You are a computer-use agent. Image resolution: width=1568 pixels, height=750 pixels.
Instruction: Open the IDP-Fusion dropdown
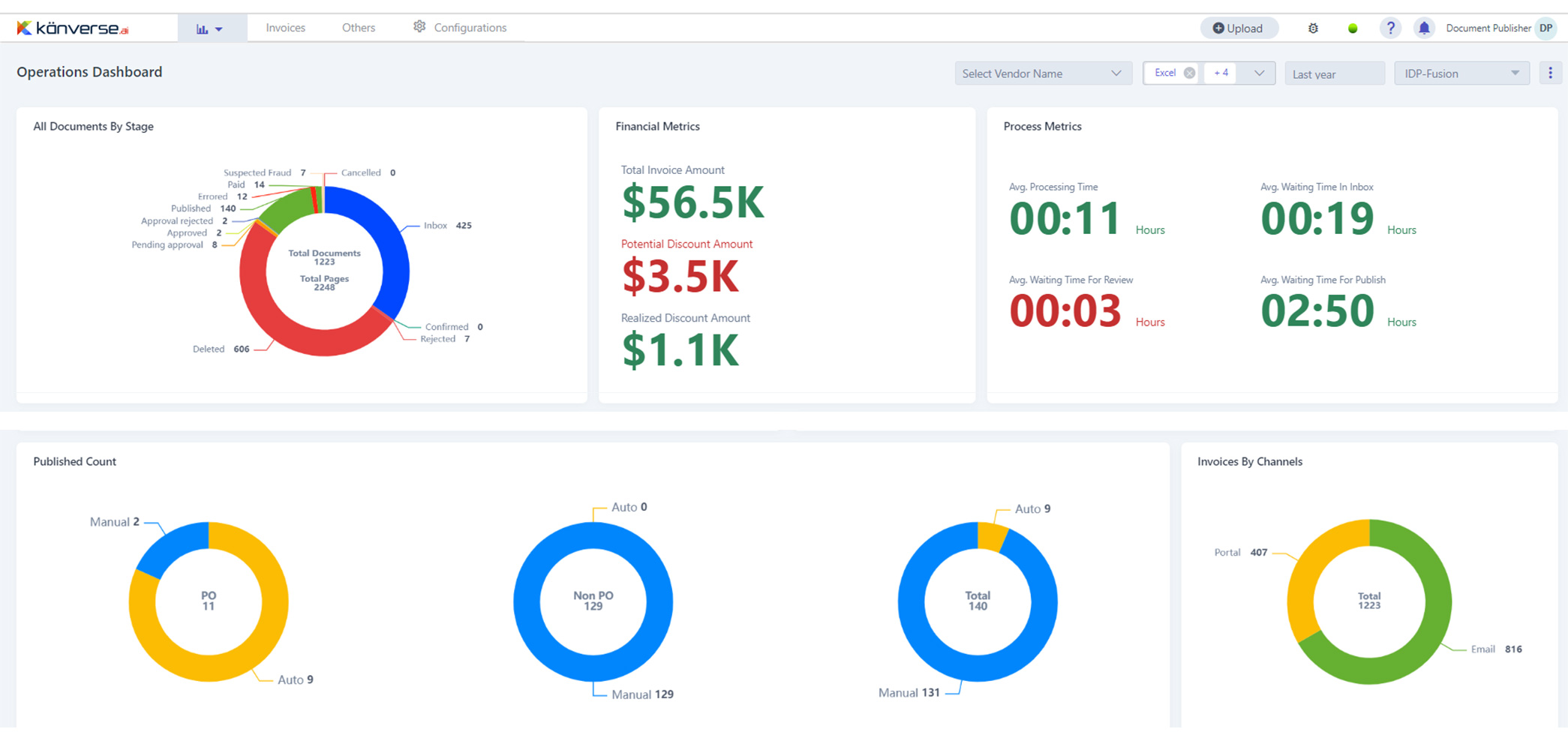point(1461,73)
